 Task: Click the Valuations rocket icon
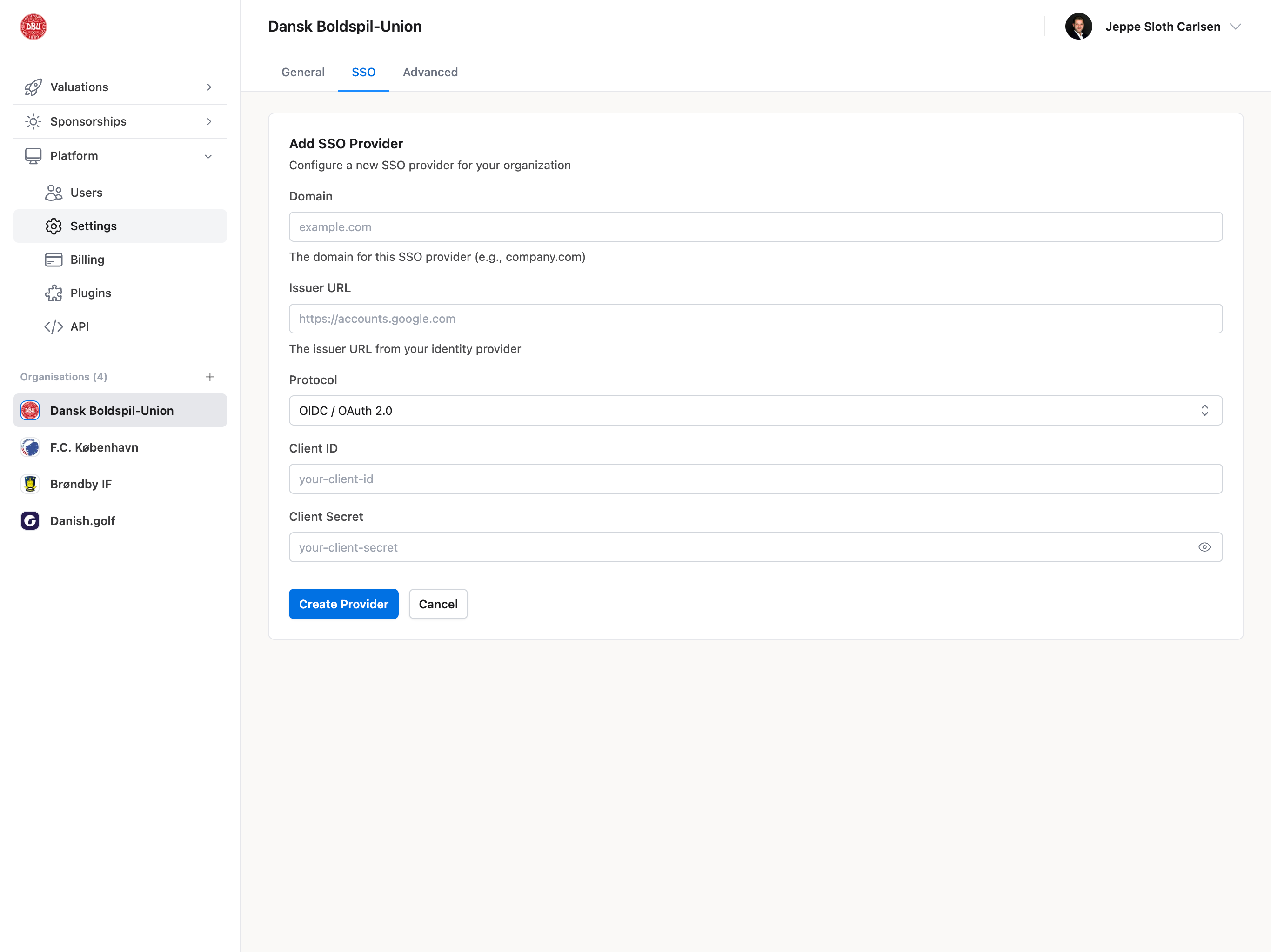click(x=33, y=87)
